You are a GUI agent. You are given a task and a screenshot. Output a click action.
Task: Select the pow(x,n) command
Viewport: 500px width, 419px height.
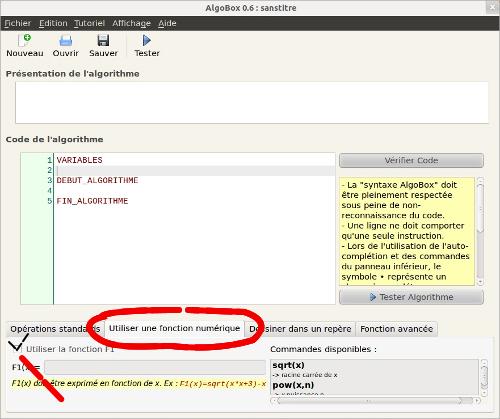pos(293,385)
